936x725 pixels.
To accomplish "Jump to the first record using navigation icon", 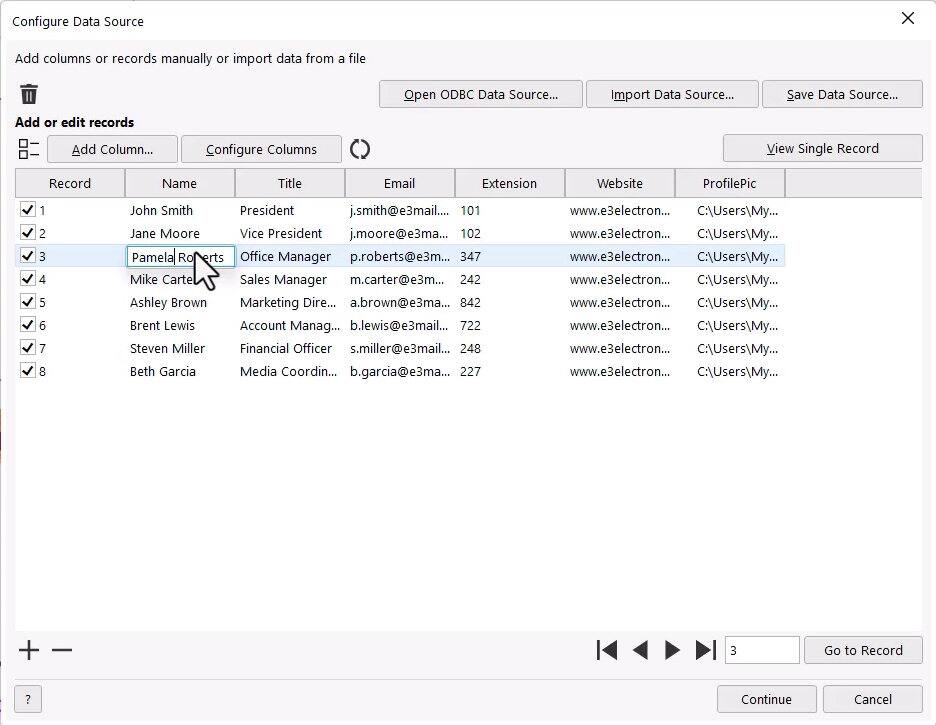I will 607,650.
